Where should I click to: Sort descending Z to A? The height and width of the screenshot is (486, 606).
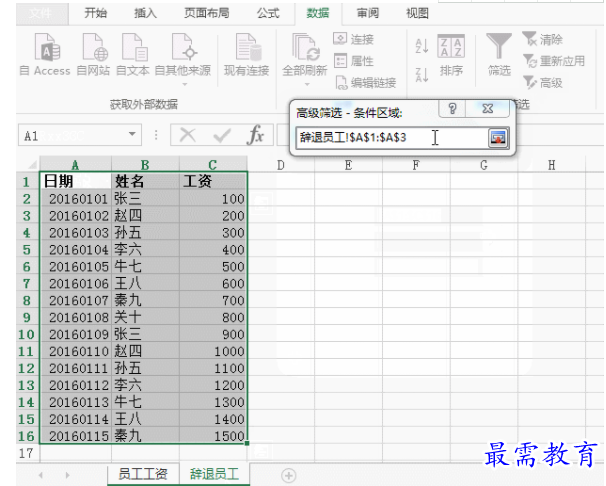[x=422, y=74]
